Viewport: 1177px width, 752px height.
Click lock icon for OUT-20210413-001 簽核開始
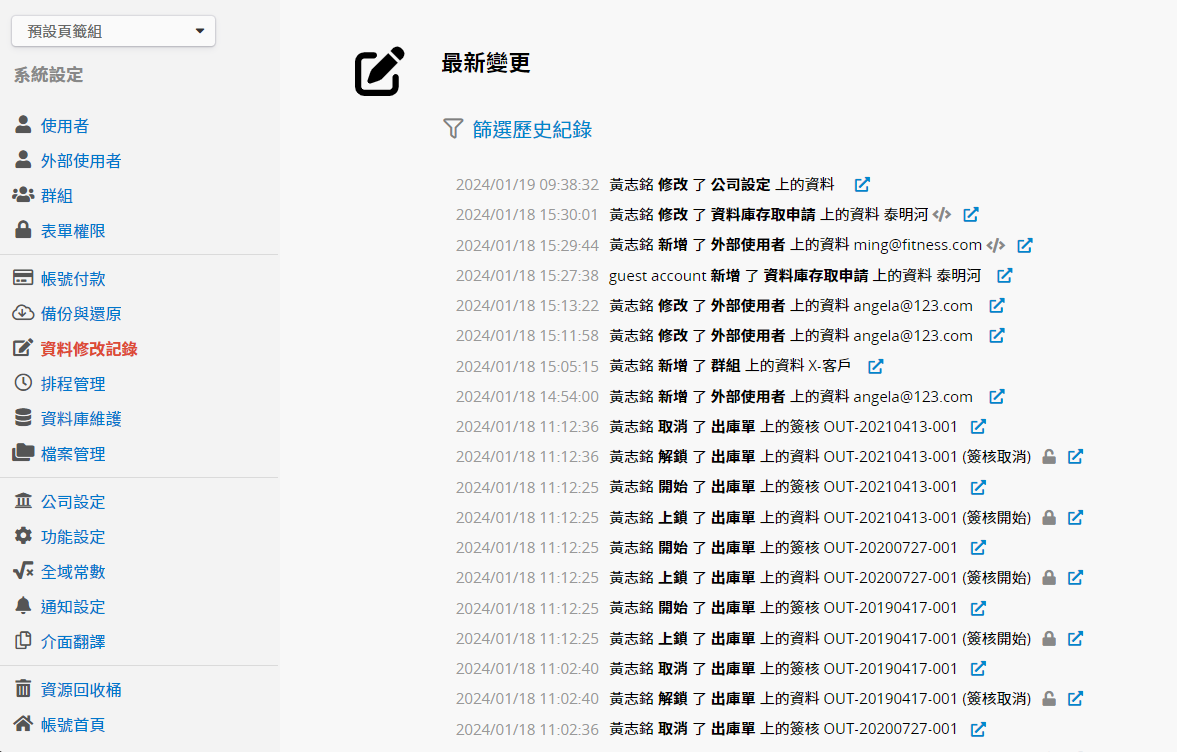(1049, 518)
